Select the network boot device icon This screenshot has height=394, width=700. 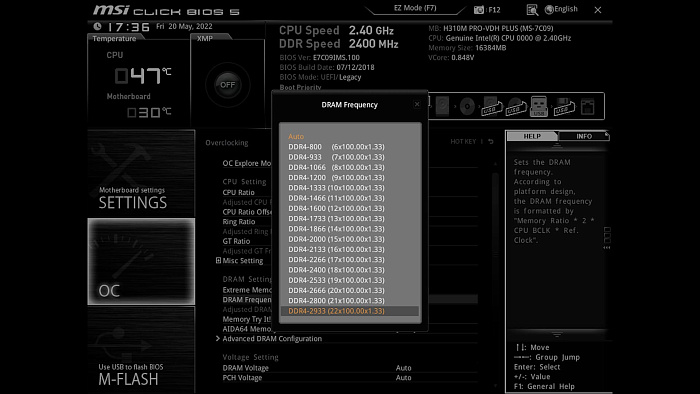588,107
